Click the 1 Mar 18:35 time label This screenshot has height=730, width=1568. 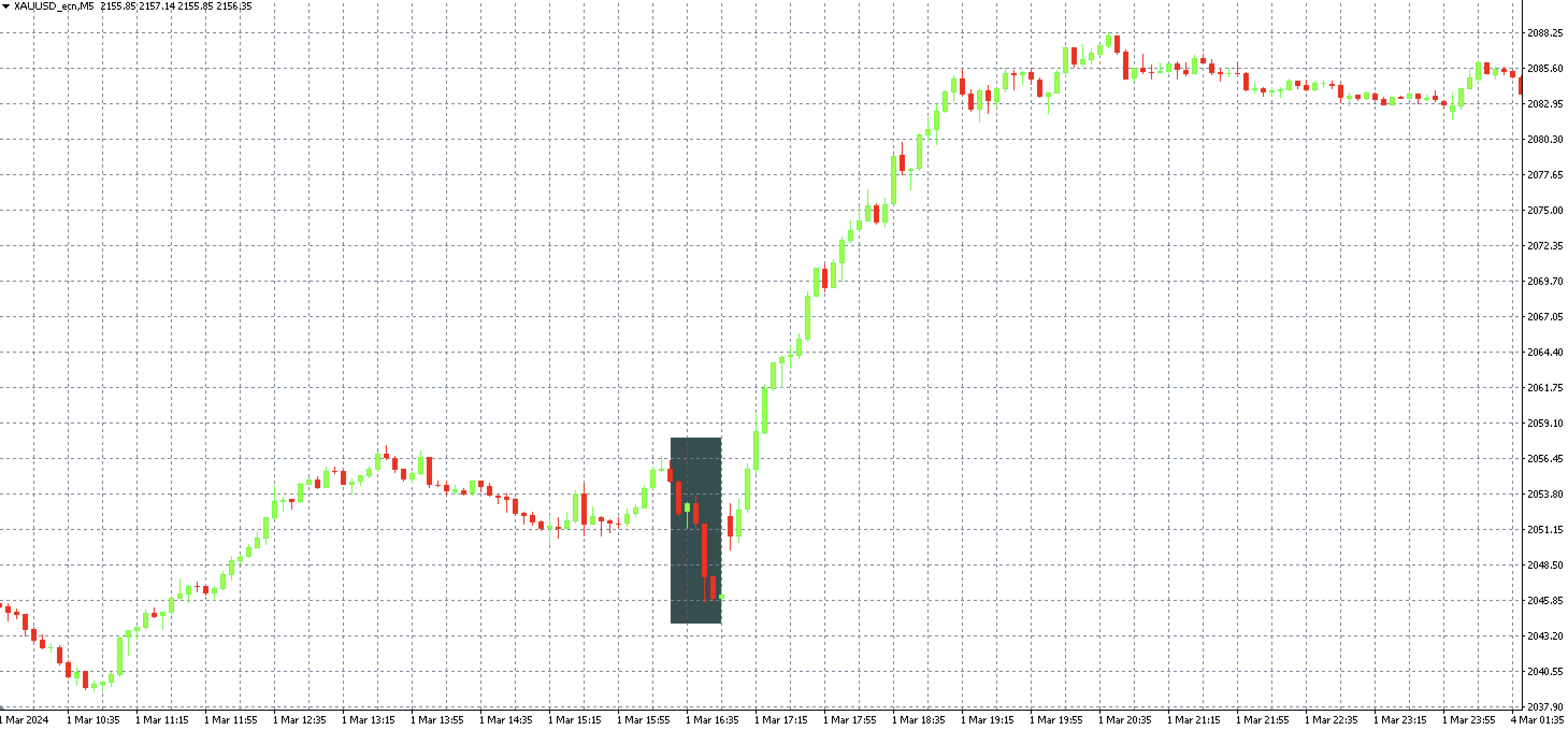(918, 720)
